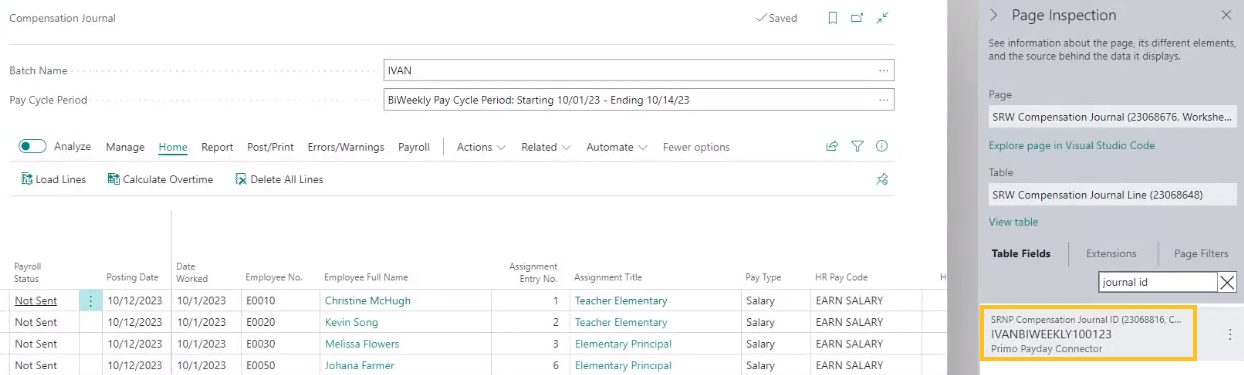Open Pay Cycle Period lookup ellipsis
The height and width of the screenshot is (375, 1244).
click(883, 100)
